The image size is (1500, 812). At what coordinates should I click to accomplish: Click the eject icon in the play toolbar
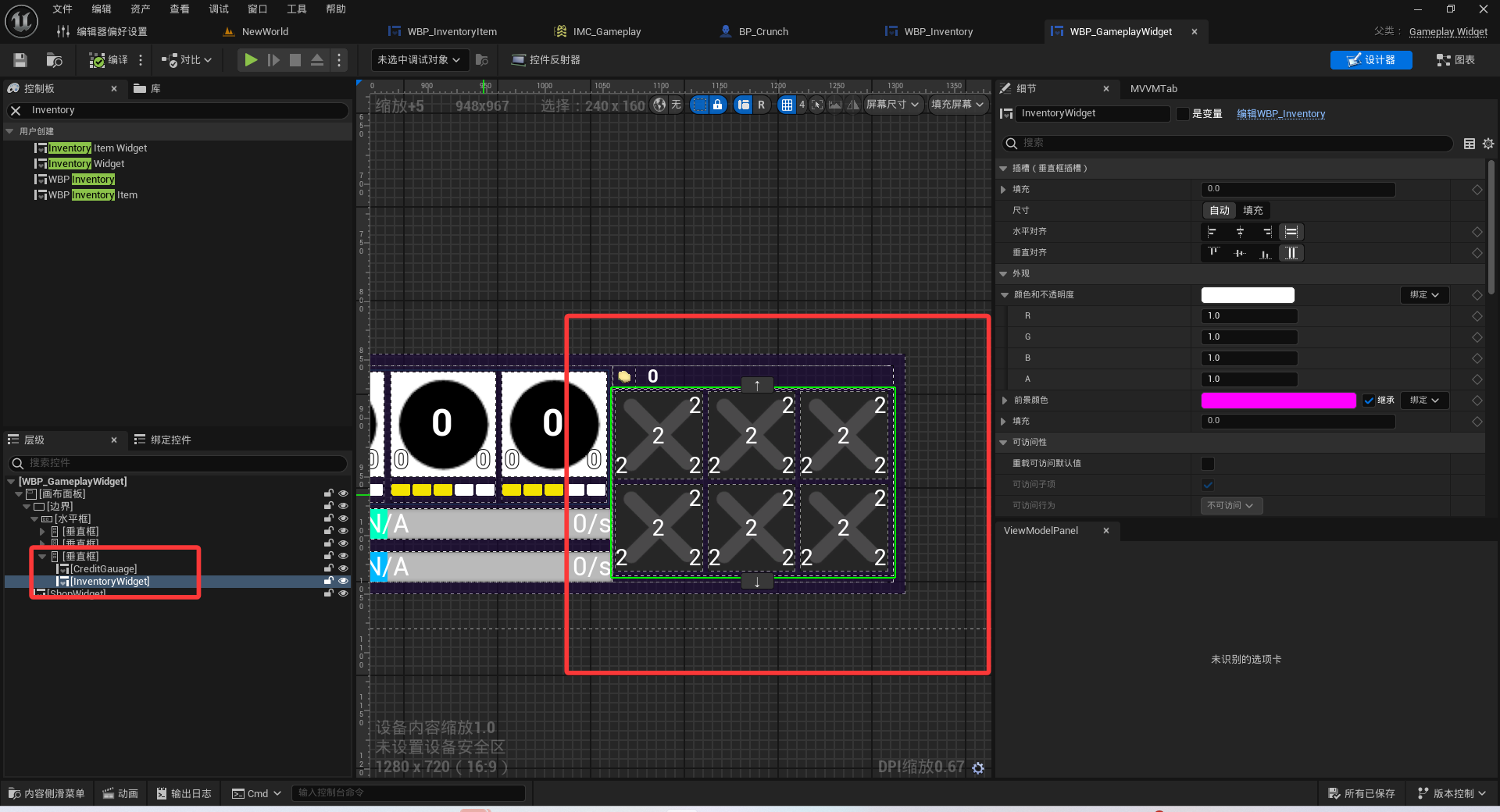pyautogui.click(x=317, y=60)
